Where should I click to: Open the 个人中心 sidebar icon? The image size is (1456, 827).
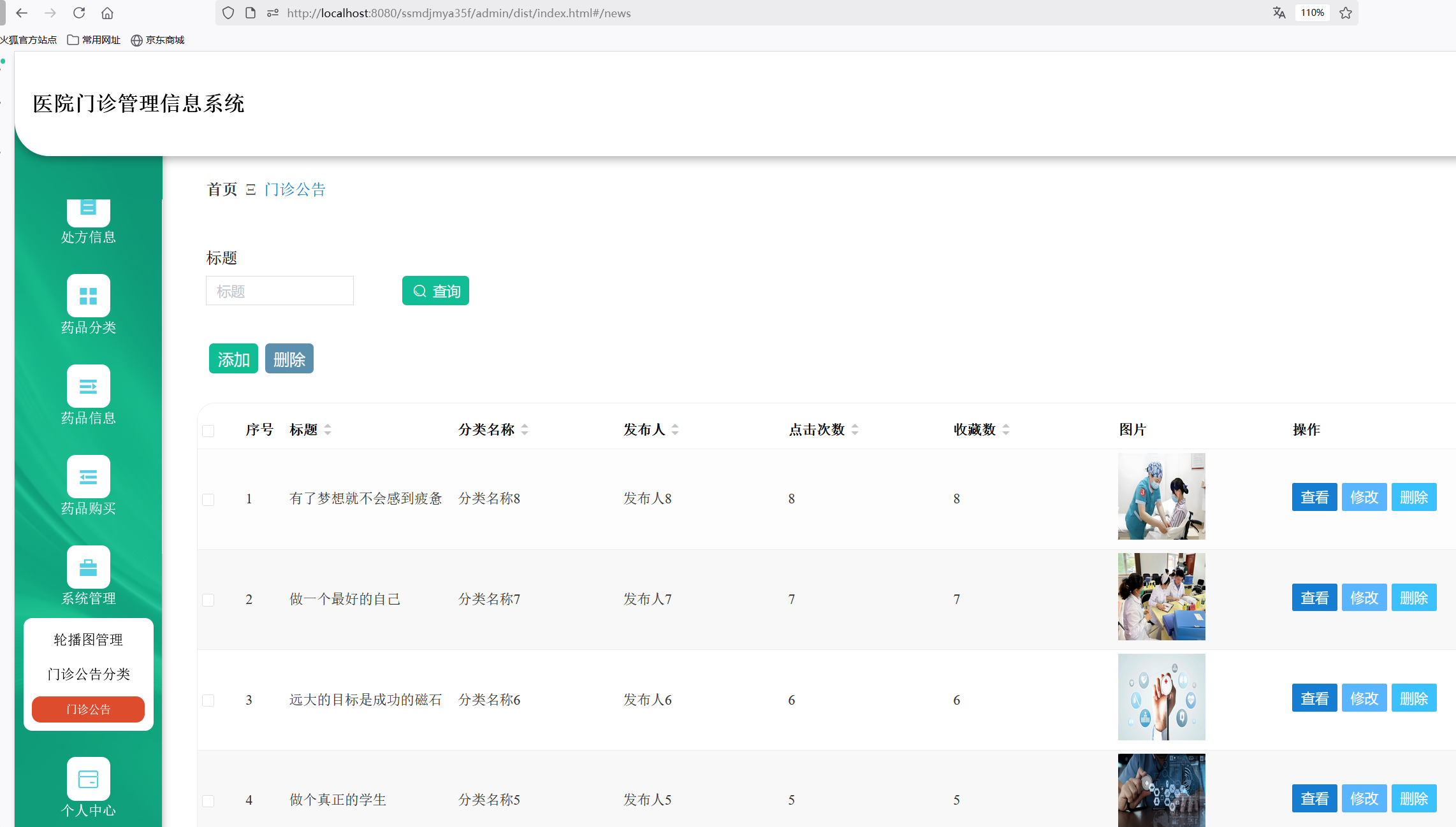[88, 779]
